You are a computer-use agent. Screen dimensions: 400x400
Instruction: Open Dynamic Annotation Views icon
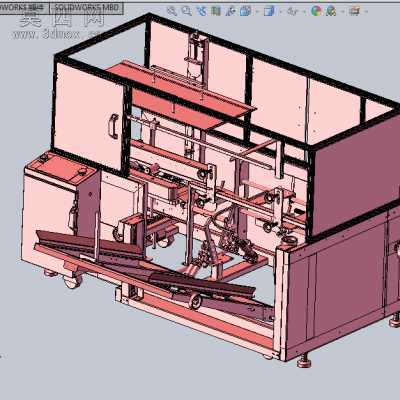click(x=231, y=11)
